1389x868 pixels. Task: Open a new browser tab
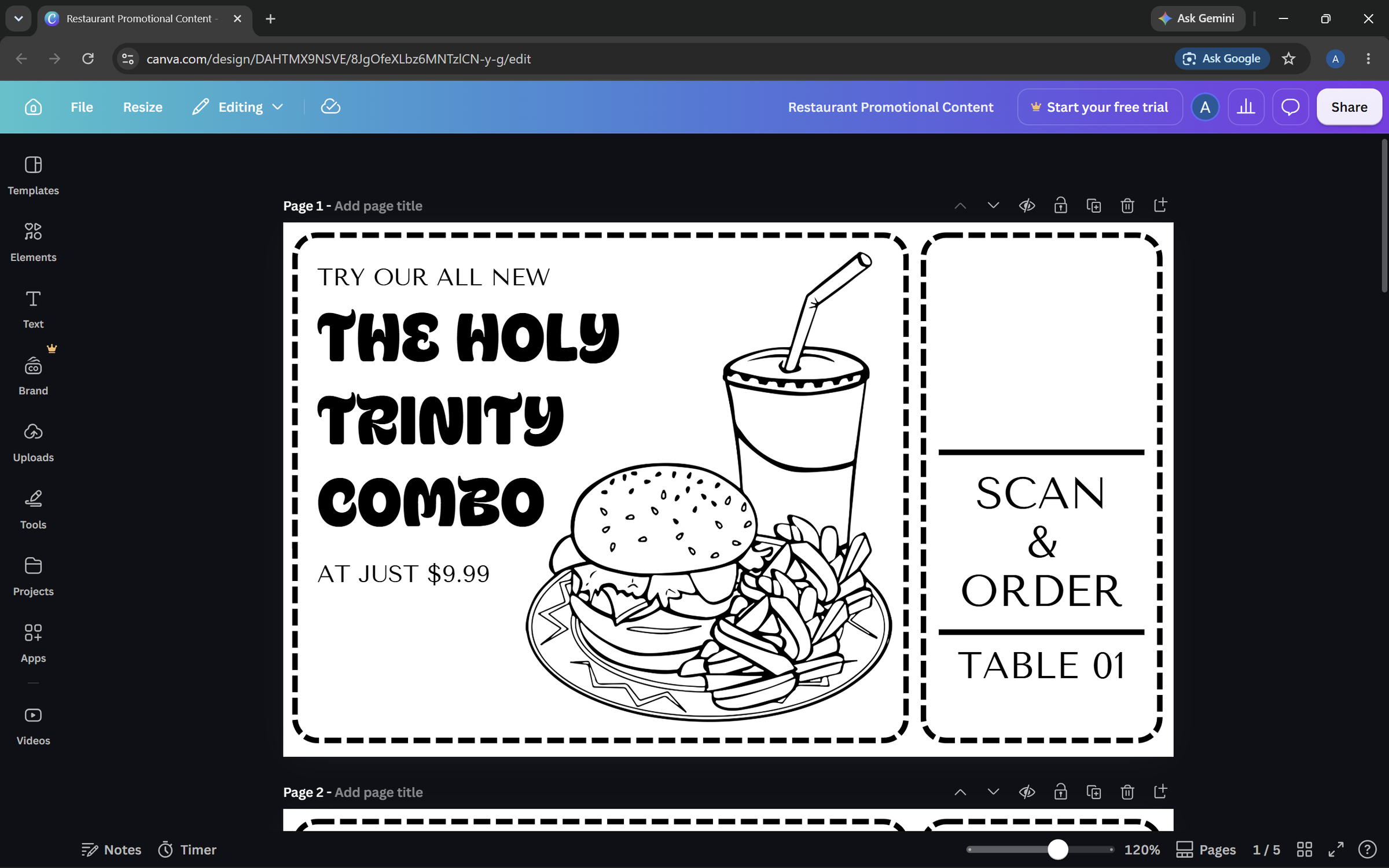270,19
